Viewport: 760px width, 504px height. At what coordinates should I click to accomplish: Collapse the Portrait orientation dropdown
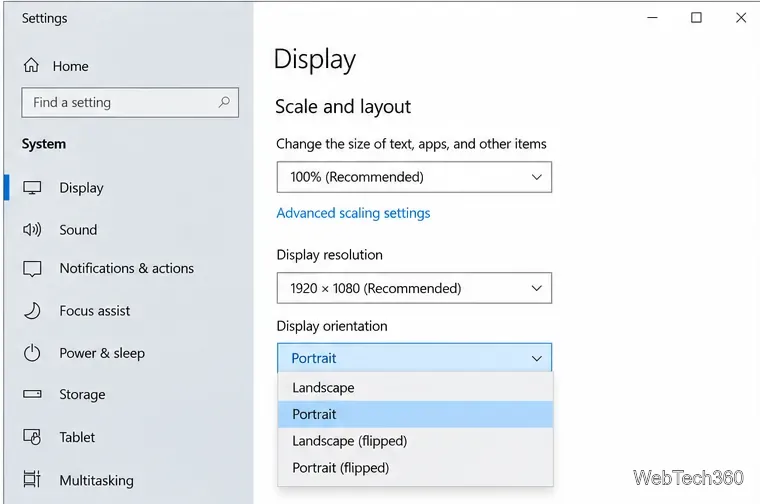414,358
